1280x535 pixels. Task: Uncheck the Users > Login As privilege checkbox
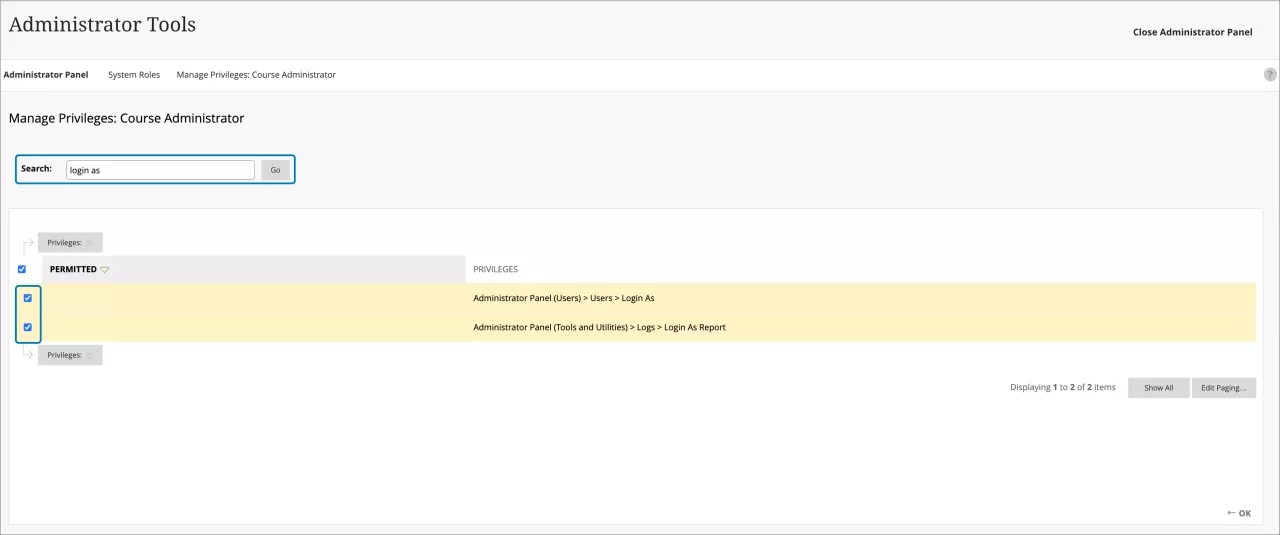pos(28,298)
